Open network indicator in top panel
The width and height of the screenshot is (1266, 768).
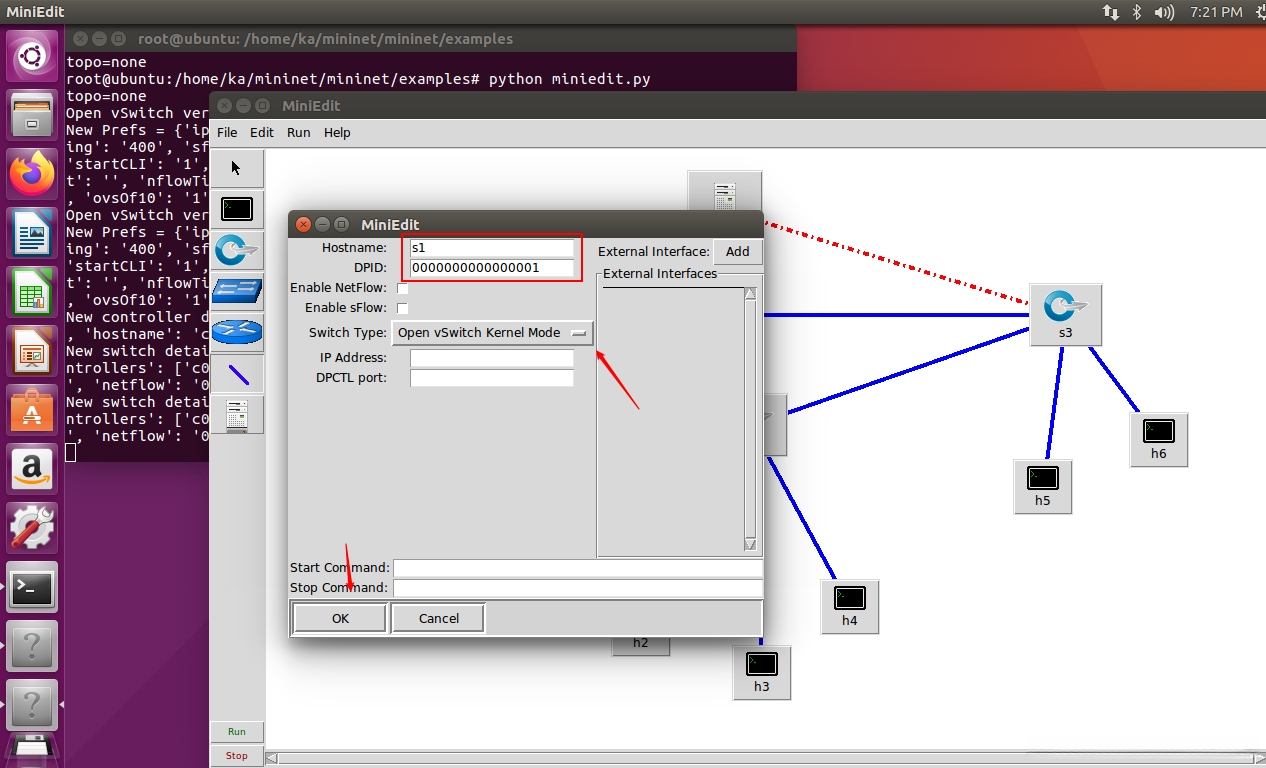click(1111, 12)
